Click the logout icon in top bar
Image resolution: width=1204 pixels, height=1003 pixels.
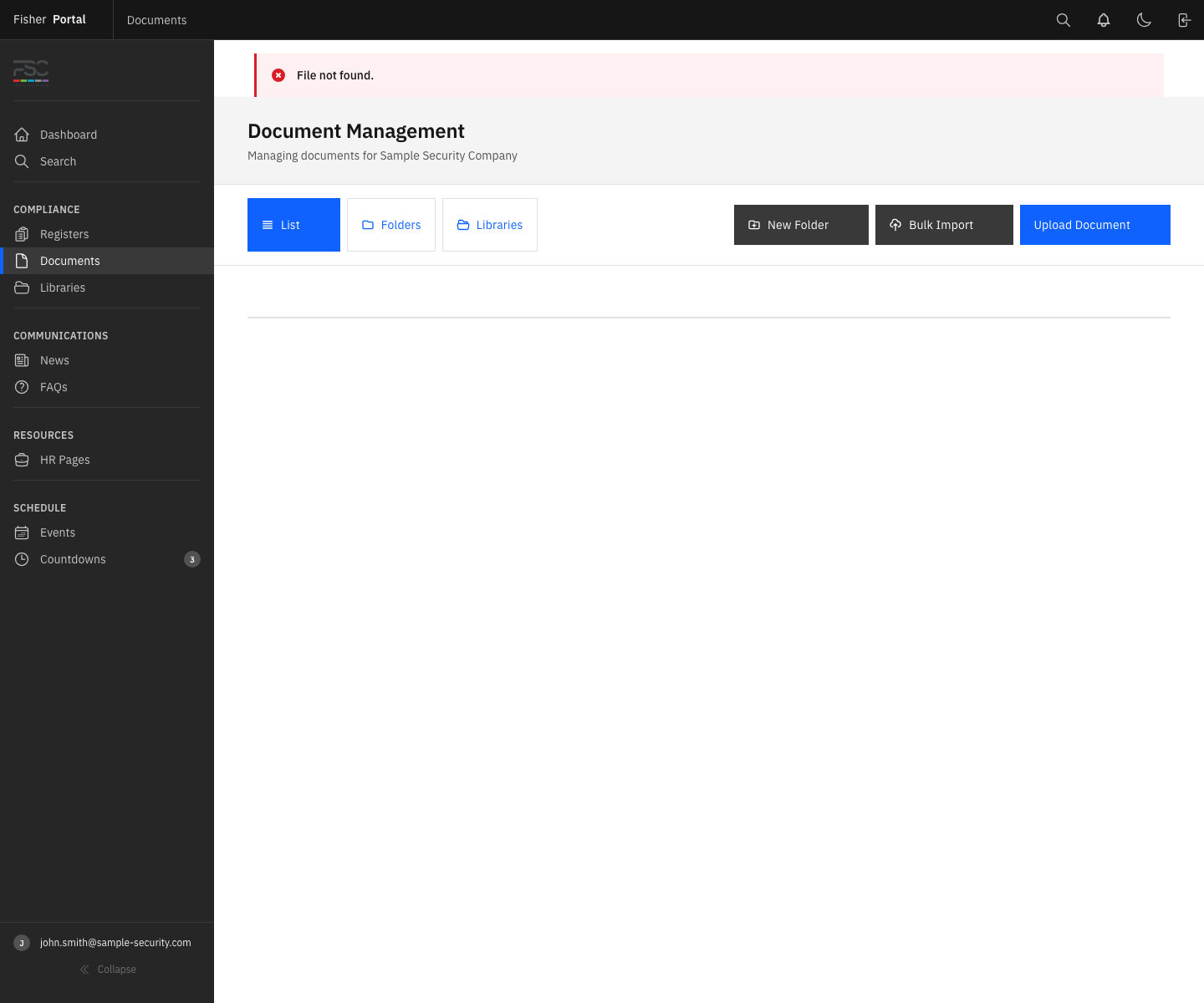[1184, 20]
